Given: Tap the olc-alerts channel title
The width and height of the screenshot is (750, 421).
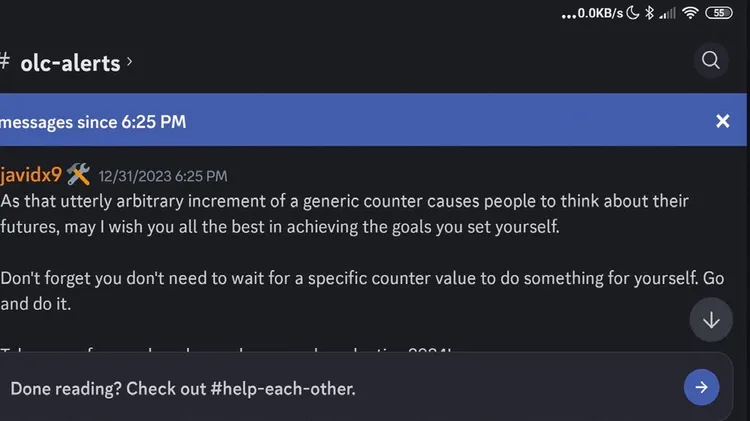Looking at the screenshot, I should (70, 63).
